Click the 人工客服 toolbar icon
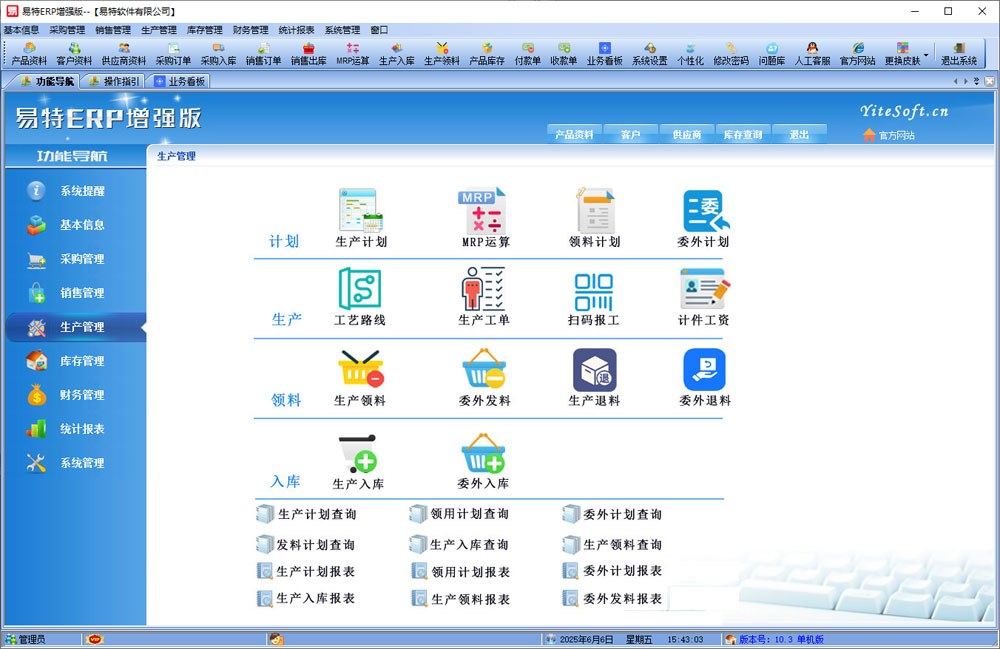 click(812, 54)
